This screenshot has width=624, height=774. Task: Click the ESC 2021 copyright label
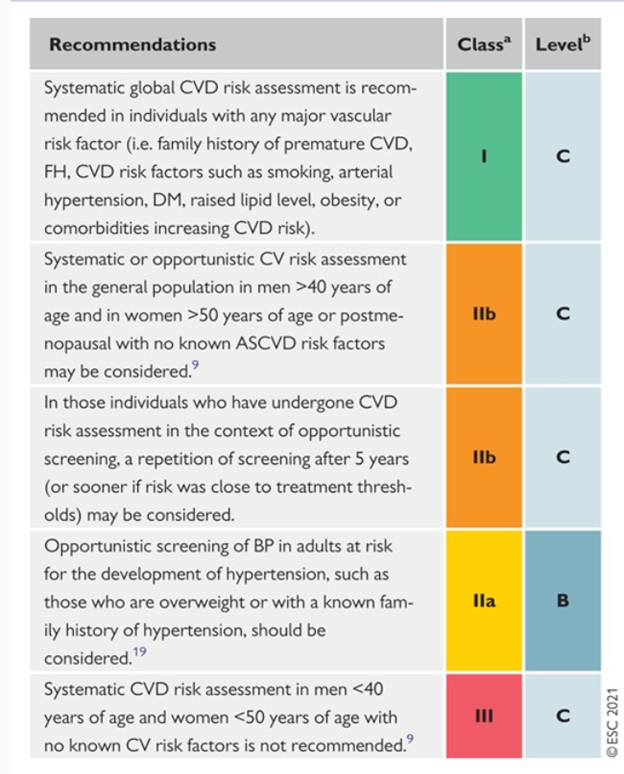pyautogui.click(x=613, y=725)
